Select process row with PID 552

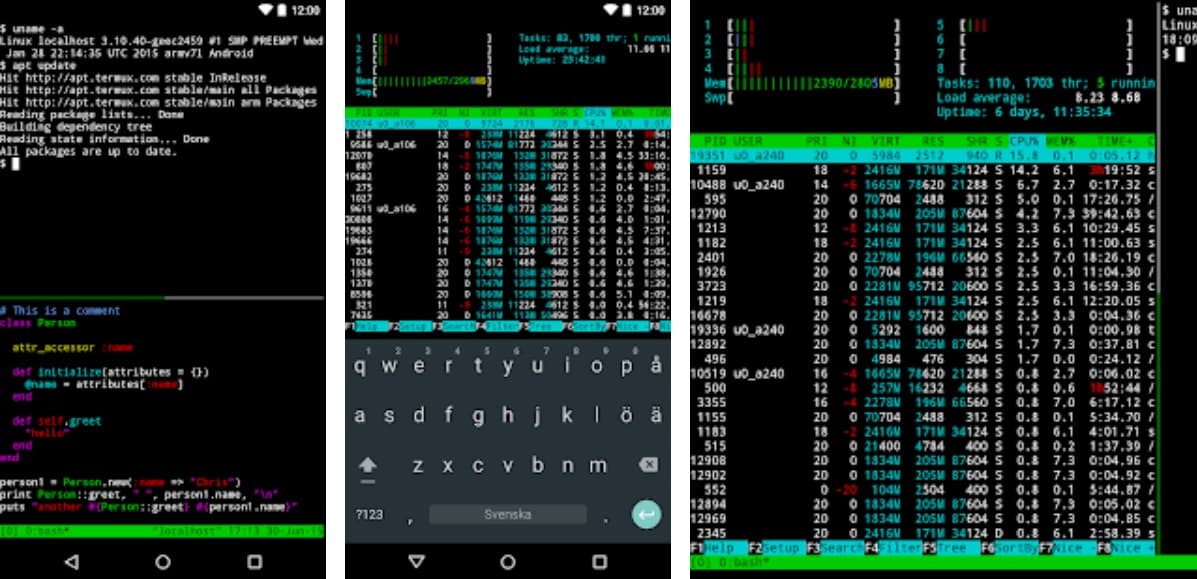(x=922, y=490)
